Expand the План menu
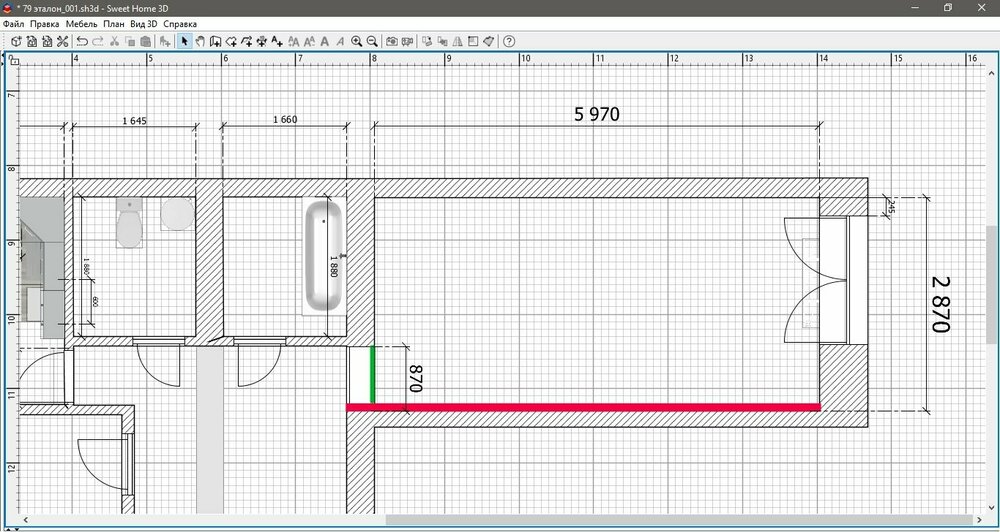This screenshot has width=1000, height=532. pos(113,23)
